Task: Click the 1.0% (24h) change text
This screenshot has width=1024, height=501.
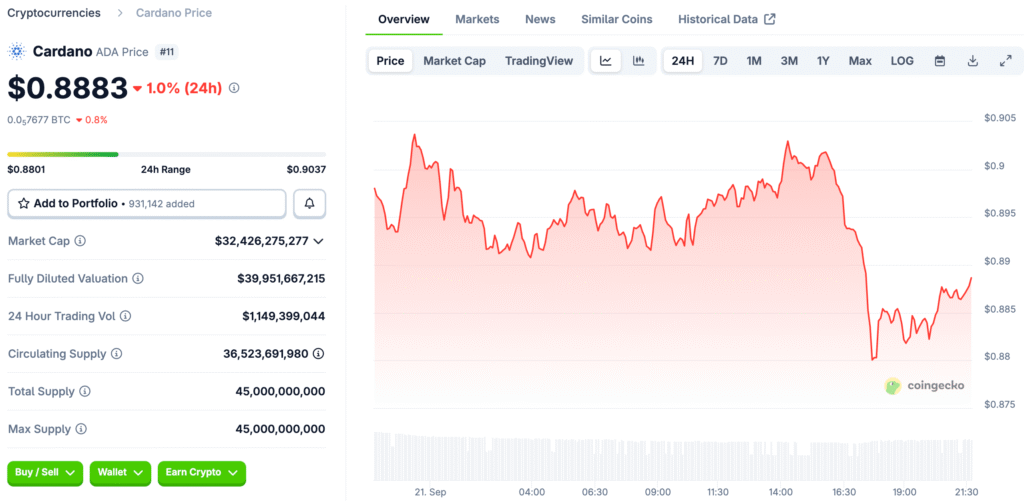Action: 184,88
